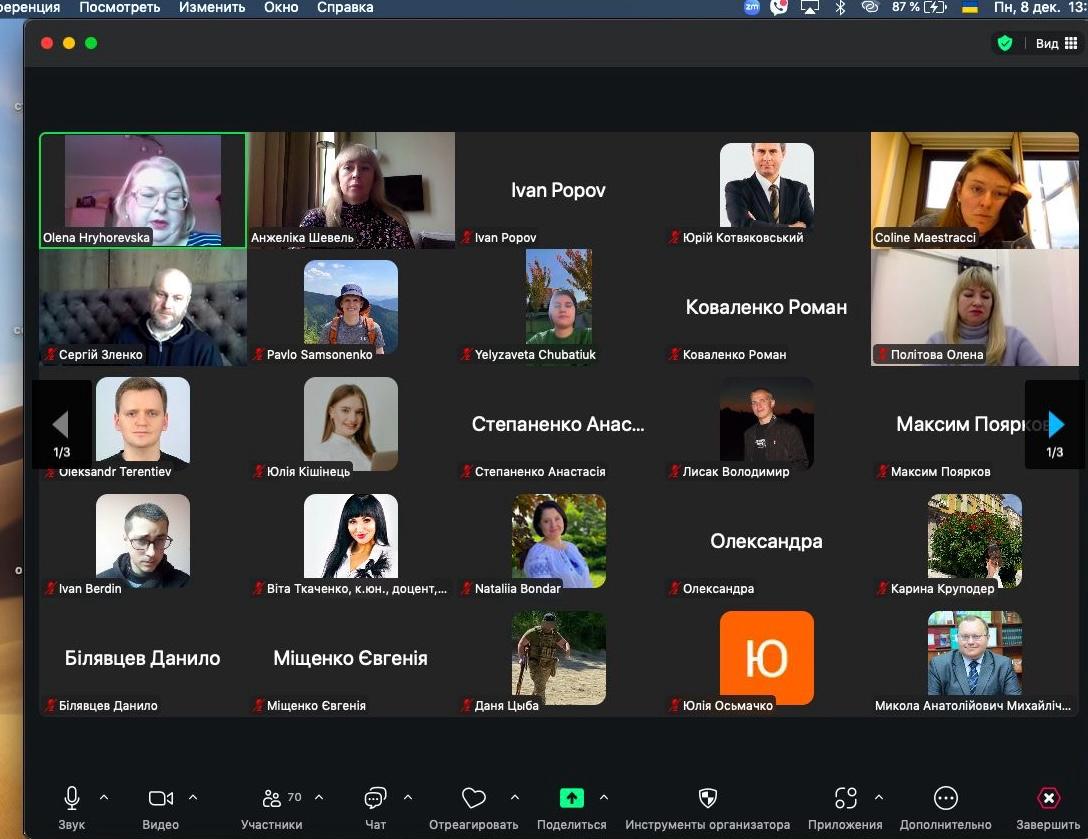Image resolution: width=1088 pixels, height=839 pixels.
Task: Open the Participants panel icon
Action: [x=271, y=798]
